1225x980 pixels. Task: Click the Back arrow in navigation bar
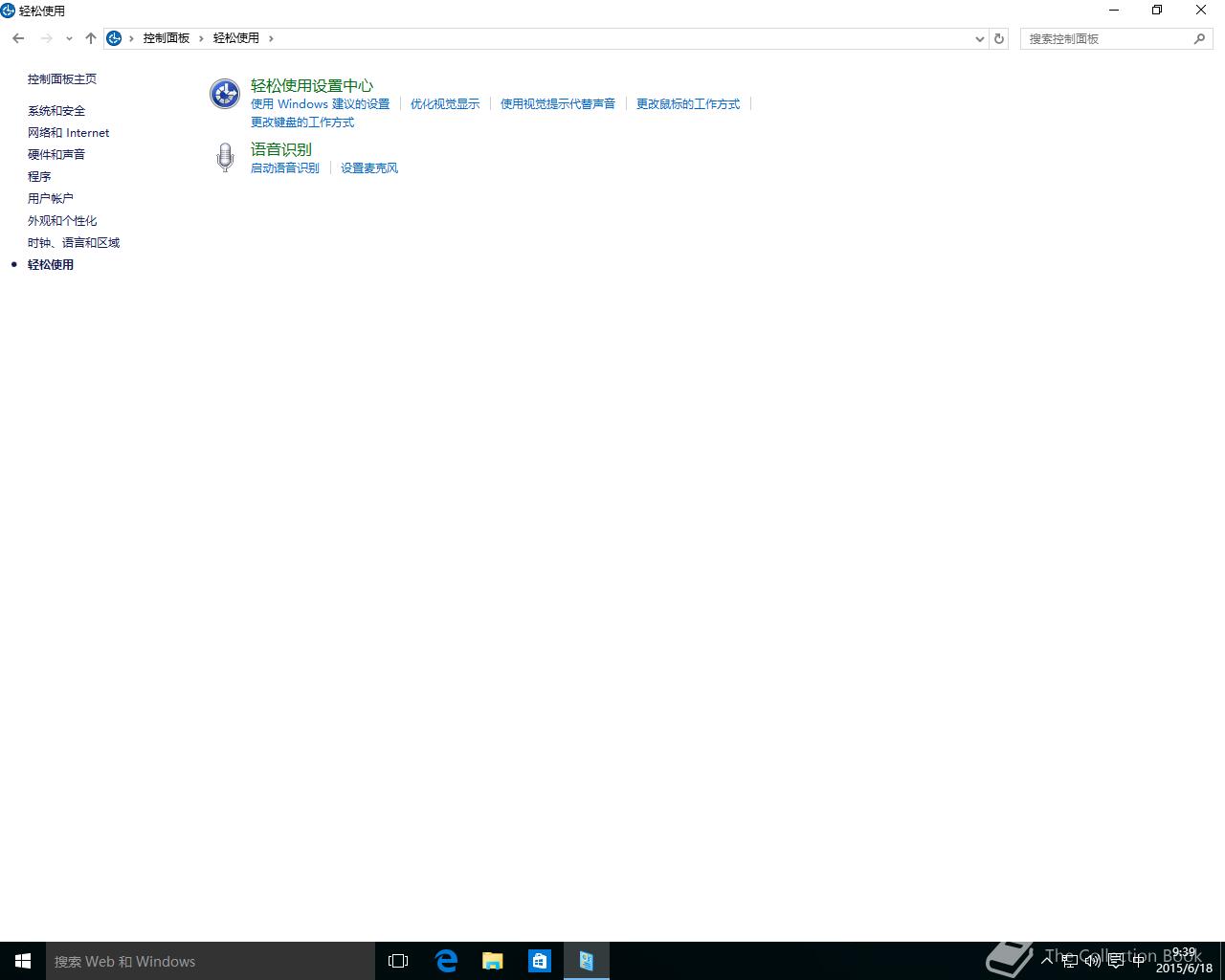(x=18, y=38)
